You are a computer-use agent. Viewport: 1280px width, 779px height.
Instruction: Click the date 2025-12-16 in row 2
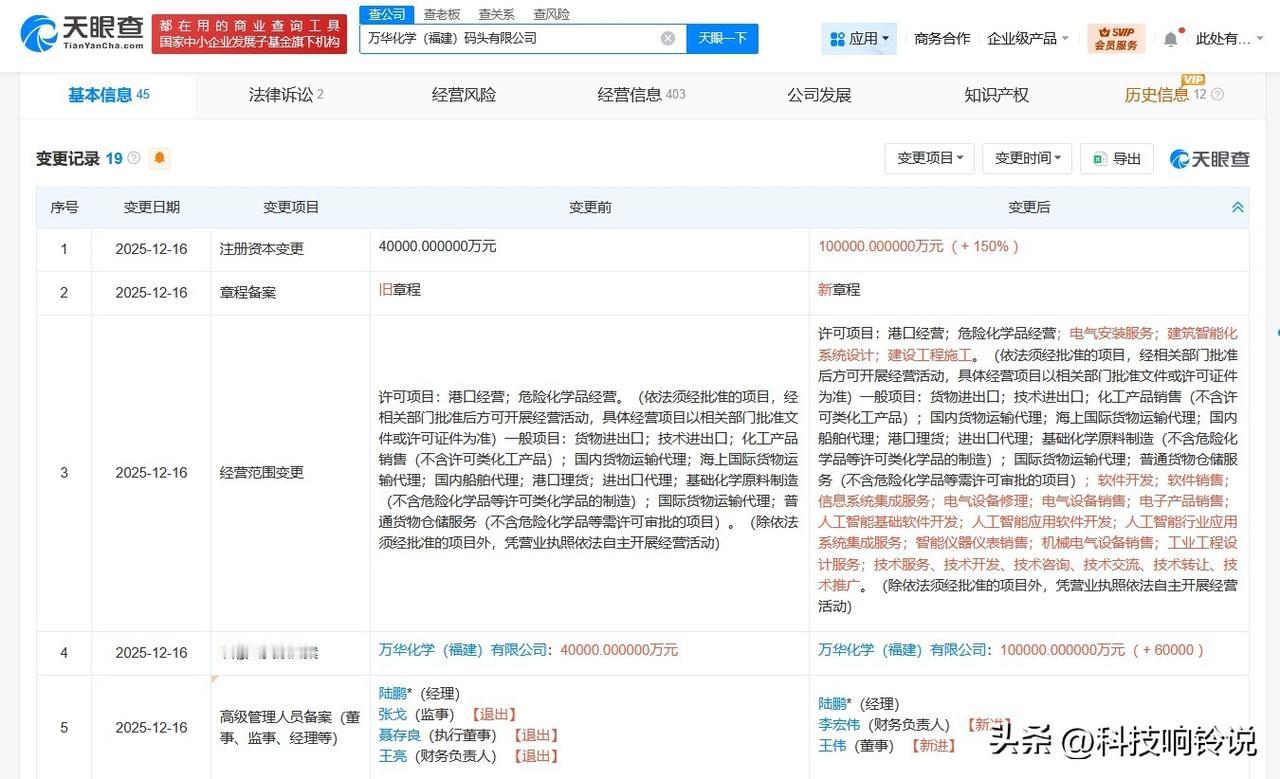tap(151, 293)
